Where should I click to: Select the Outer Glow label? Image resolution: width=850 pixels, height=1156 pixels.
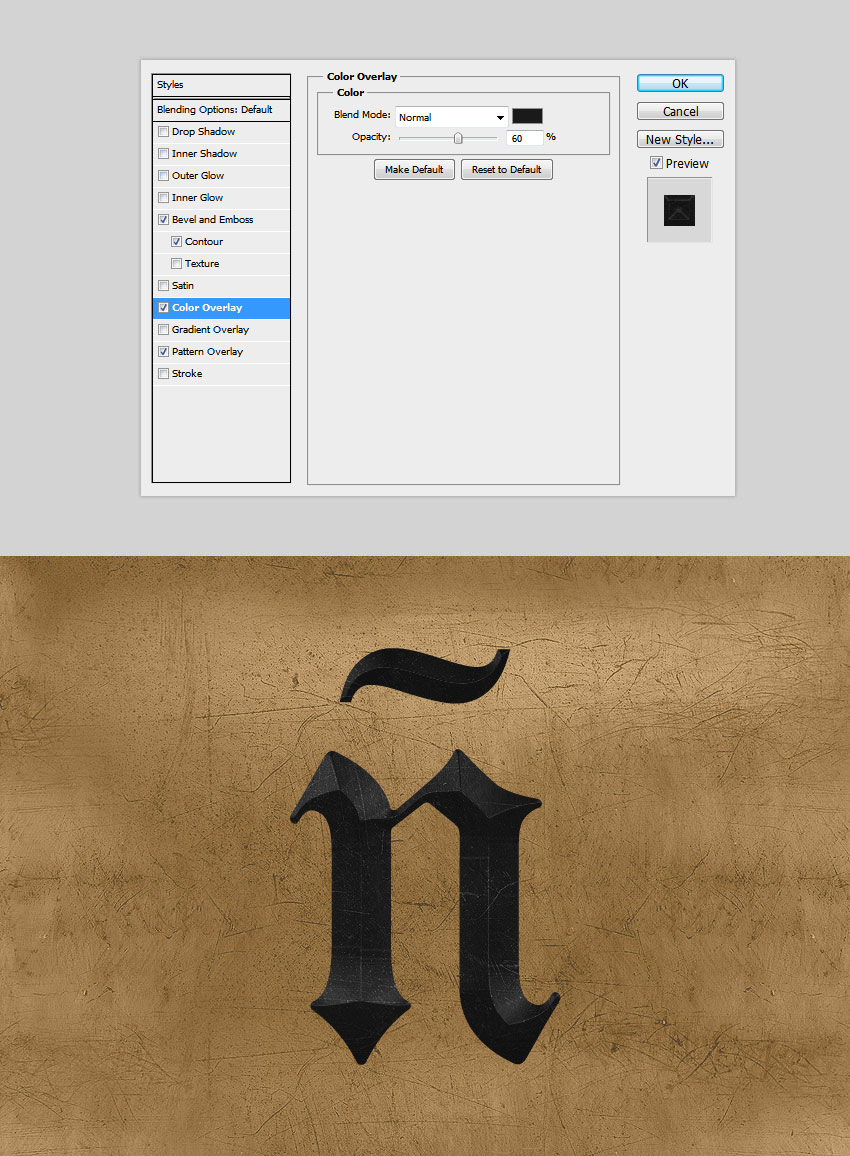point(198,175)
